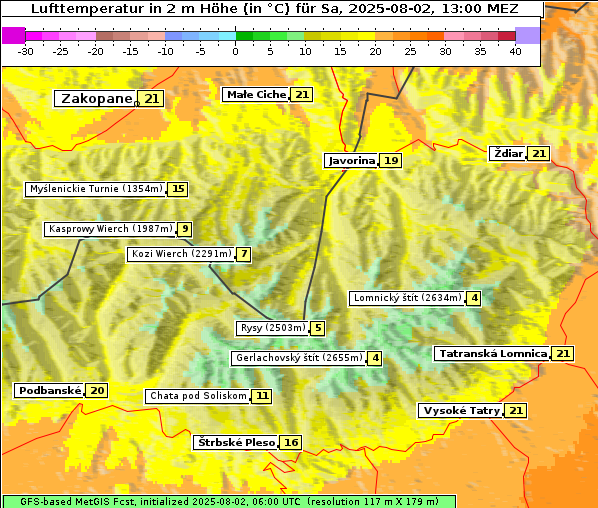
Task: Click the Zakopane location label
Action: 95,99
